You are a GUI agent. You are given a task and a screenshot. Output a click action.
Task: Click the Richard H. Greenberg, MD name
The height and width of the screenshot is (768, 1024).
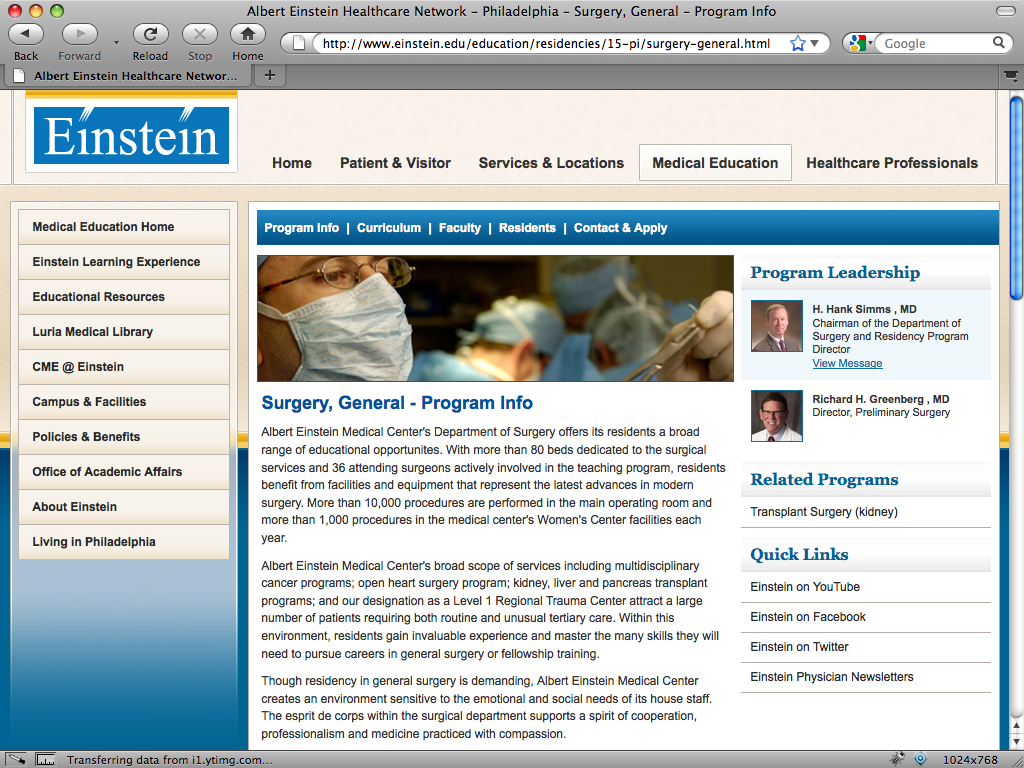point(880,399)
